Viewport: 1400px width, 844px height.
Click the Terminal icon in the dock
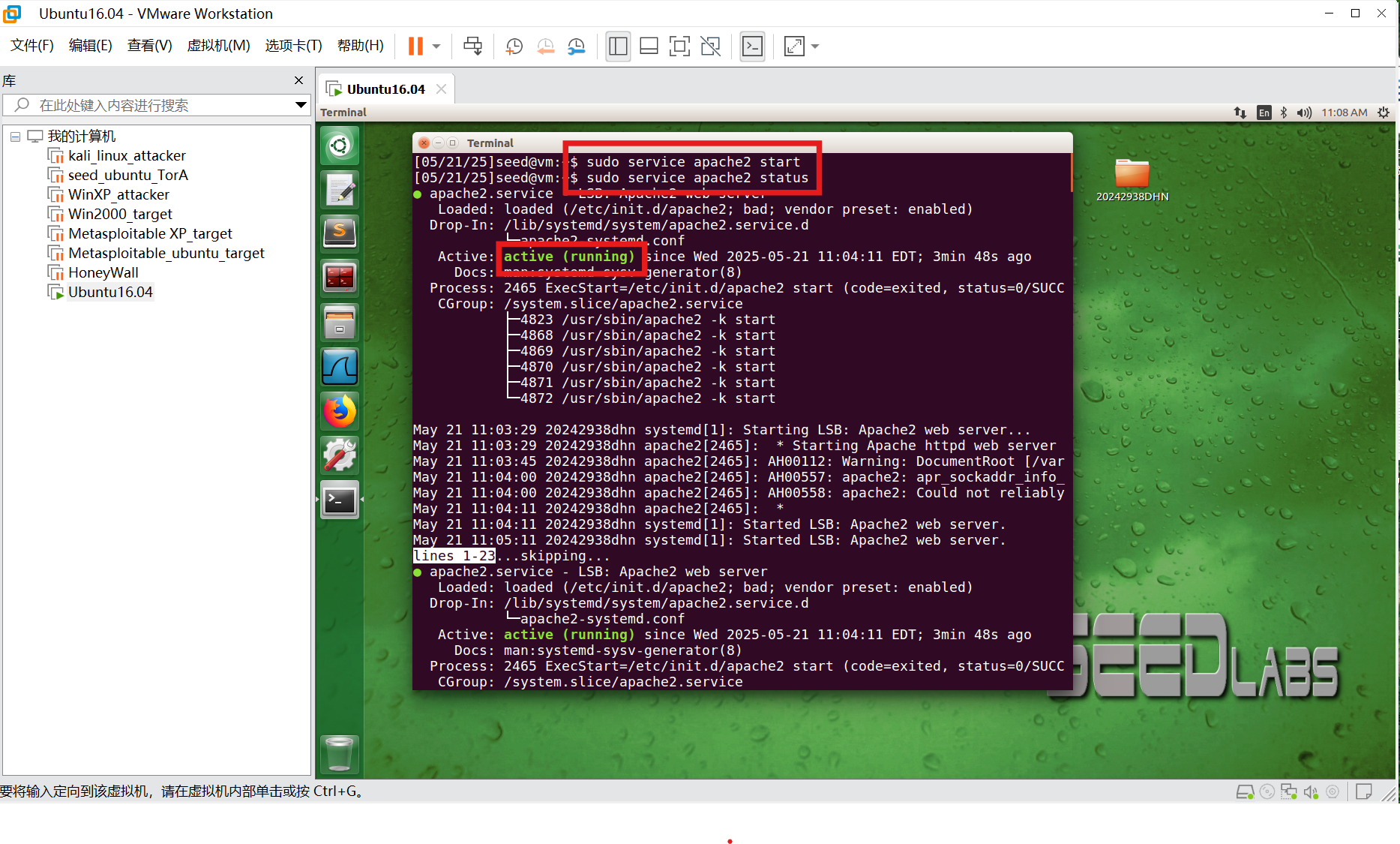tap(340, 500)
